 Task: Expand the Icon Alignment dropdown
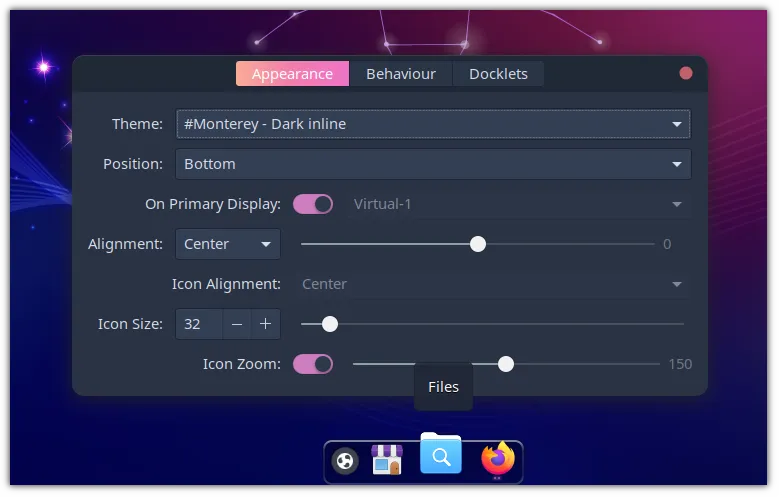coord(492,284)
